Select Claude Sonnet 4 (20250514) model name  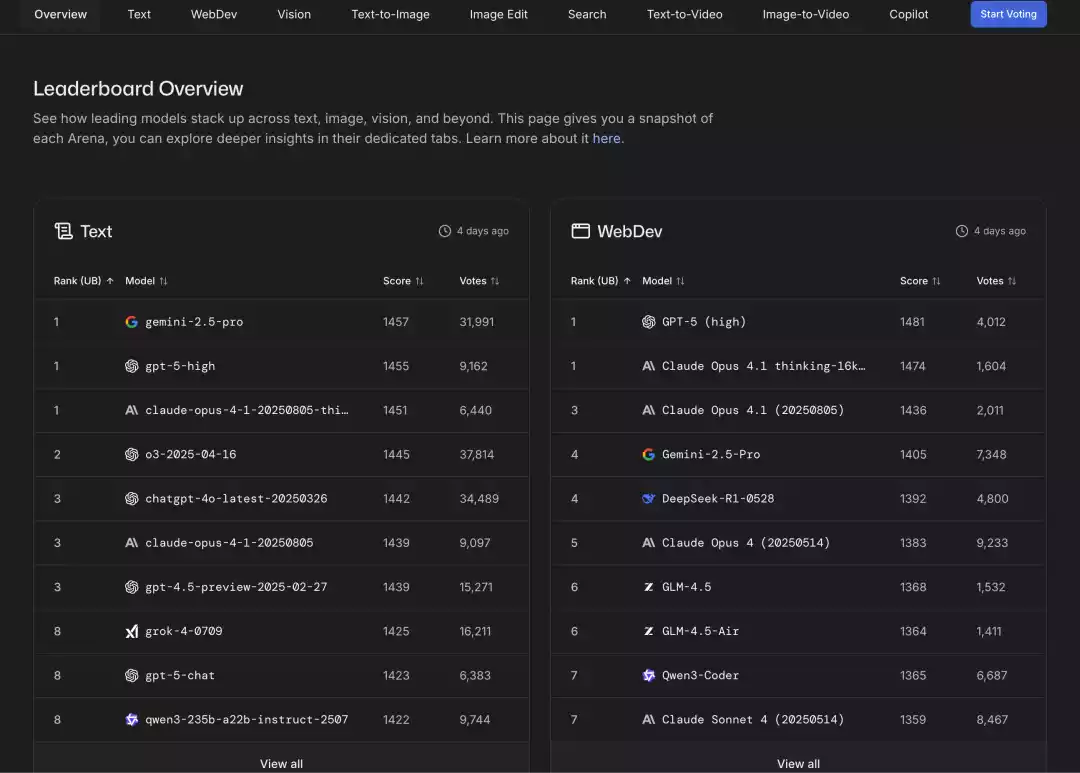tap(753, 719)
